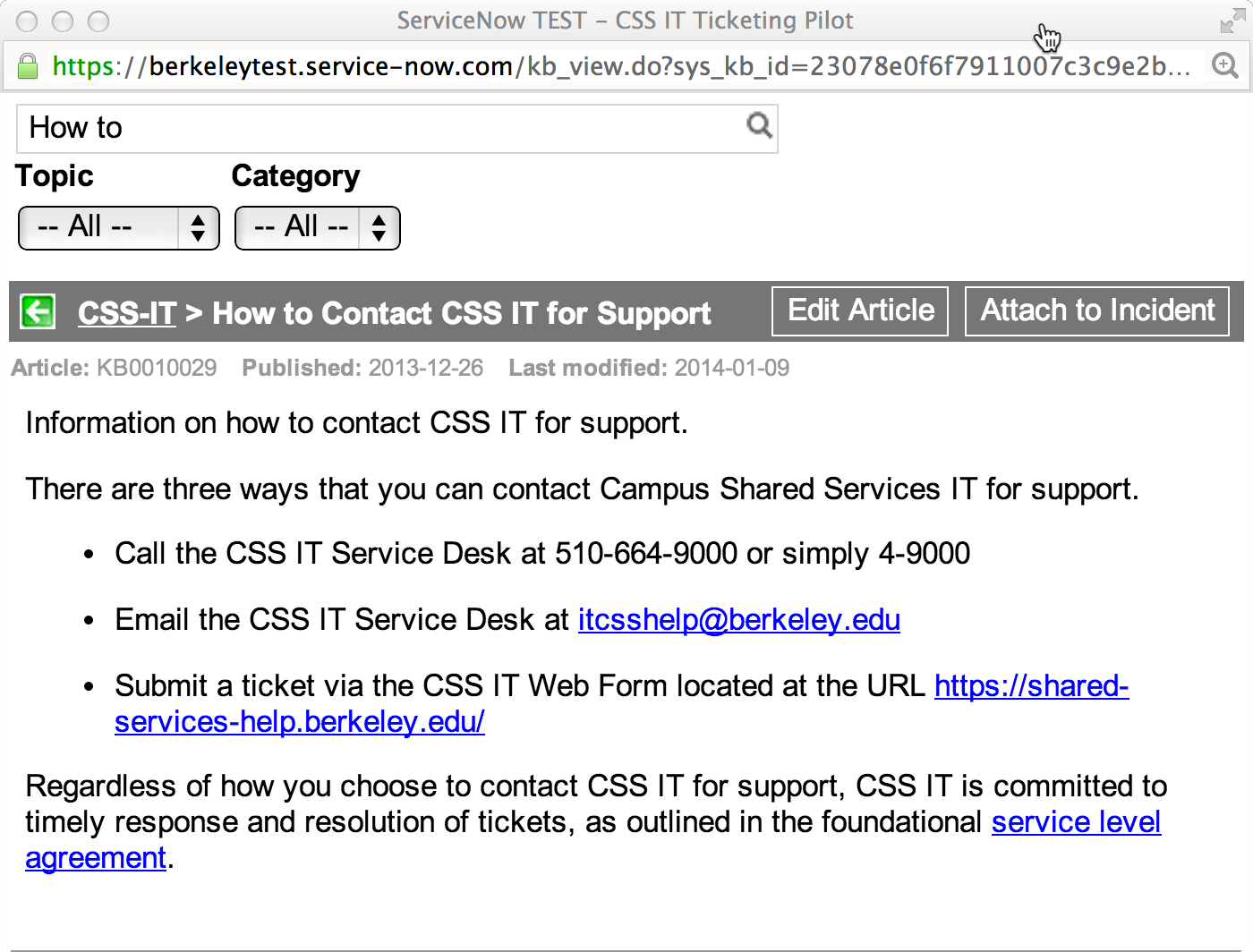Click the window zoom button in title bar
Screen dimensions: 1253x952
(98, 21)
